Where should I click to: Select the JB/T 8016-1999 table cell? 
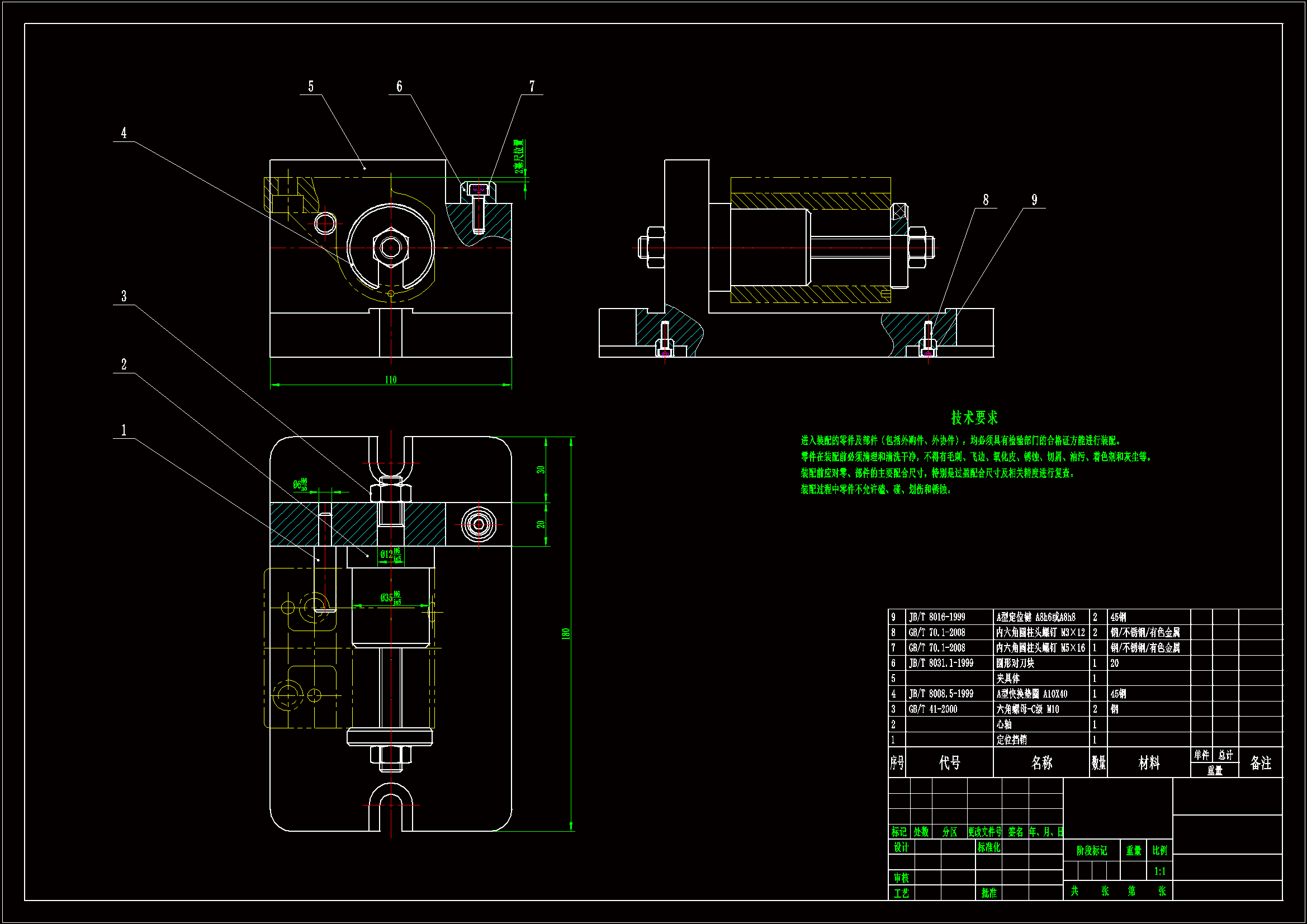pos(937,617)
